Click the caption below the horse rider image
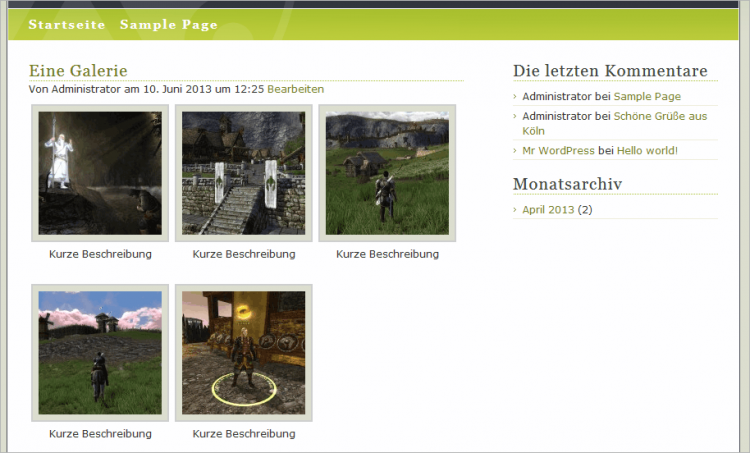 (100, 434)
